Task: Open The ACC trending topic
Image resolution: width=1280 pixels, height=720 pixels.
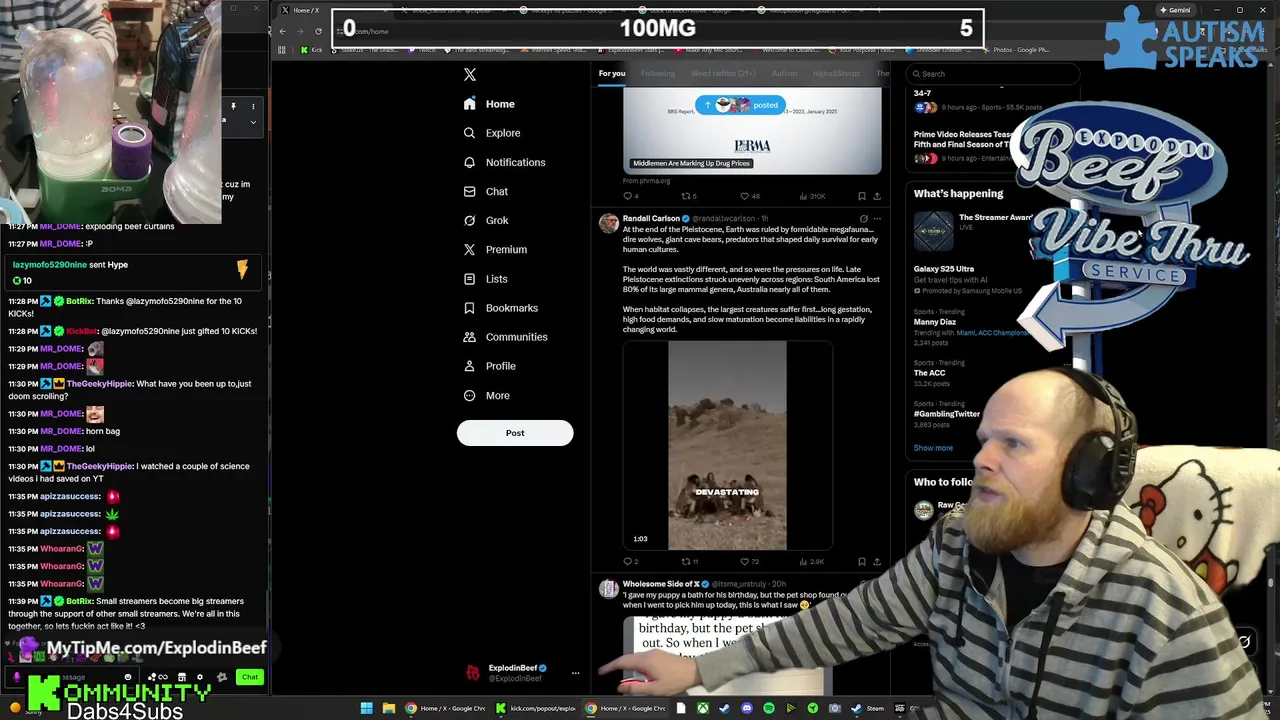Action: (929, 373)
